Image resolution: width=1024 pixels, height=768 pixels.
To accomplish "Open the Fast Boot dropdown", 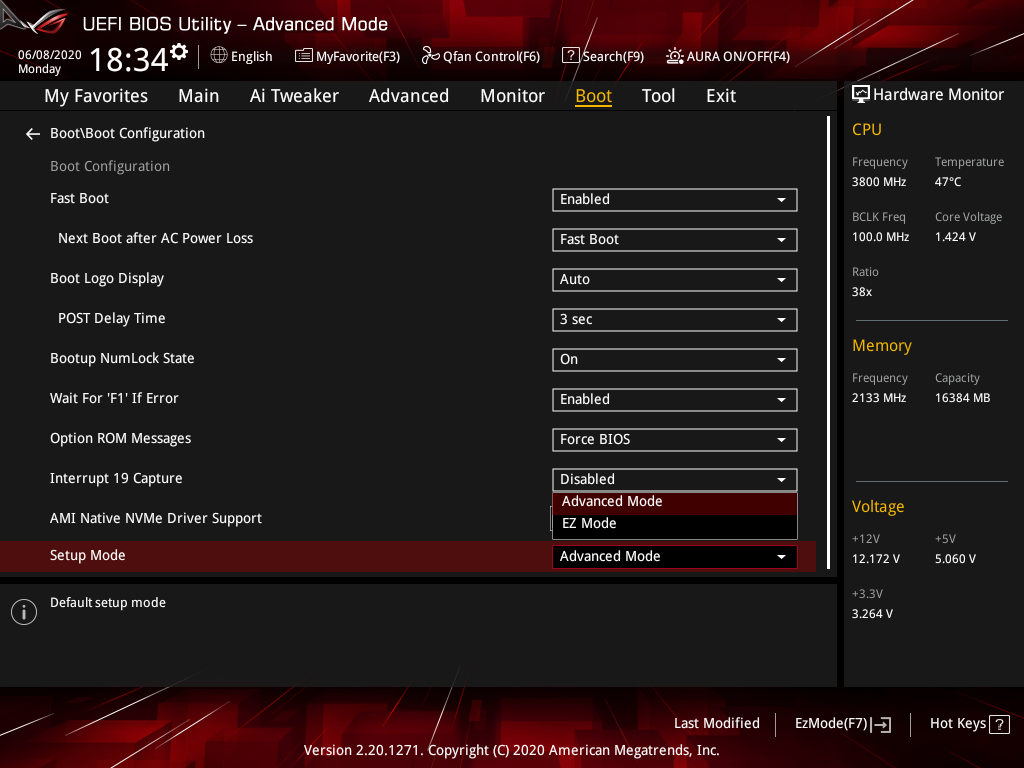I will click(675, 200).
